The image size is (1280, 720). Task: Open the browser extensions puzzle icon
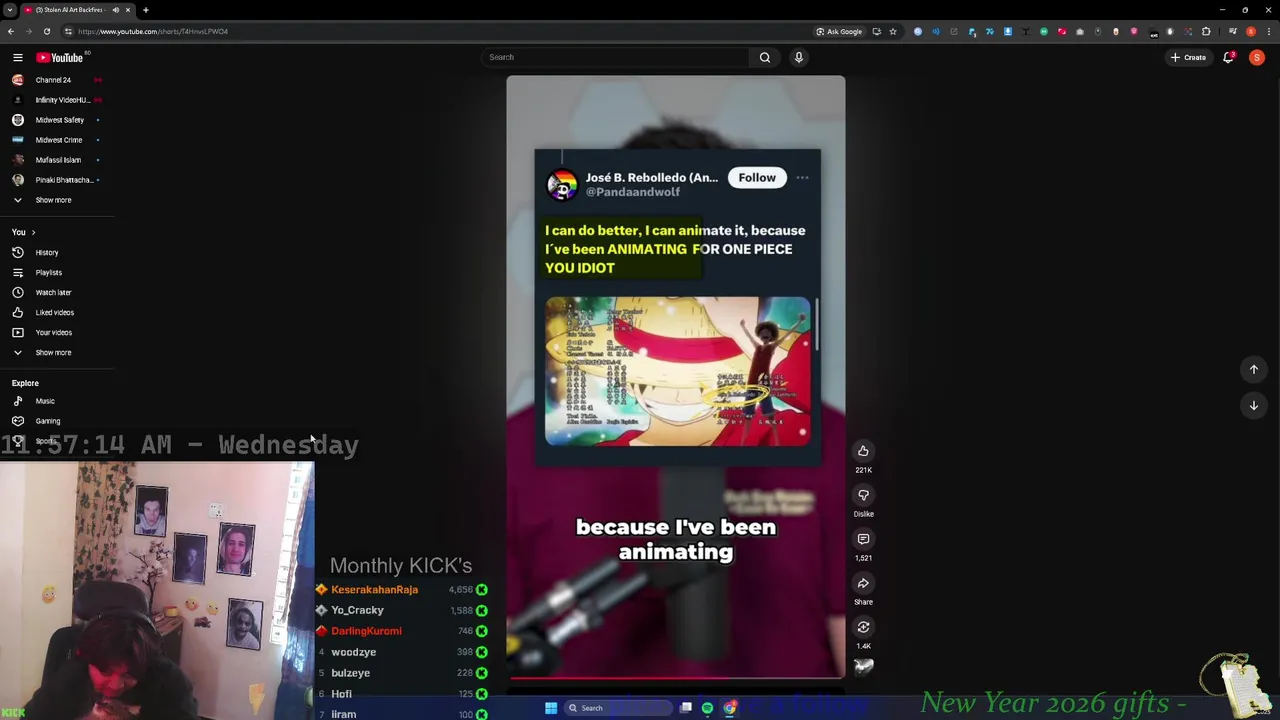point(1206,31)
